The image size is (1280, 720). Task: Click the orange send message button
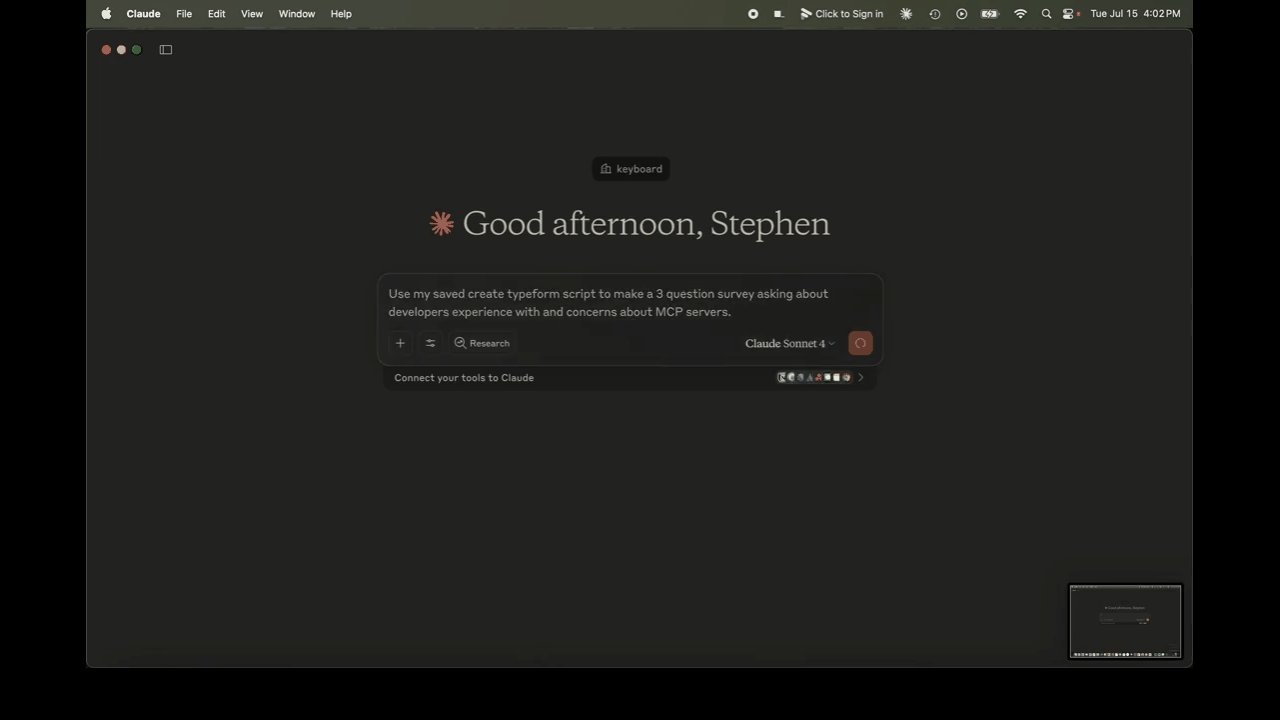click(860, 343)
